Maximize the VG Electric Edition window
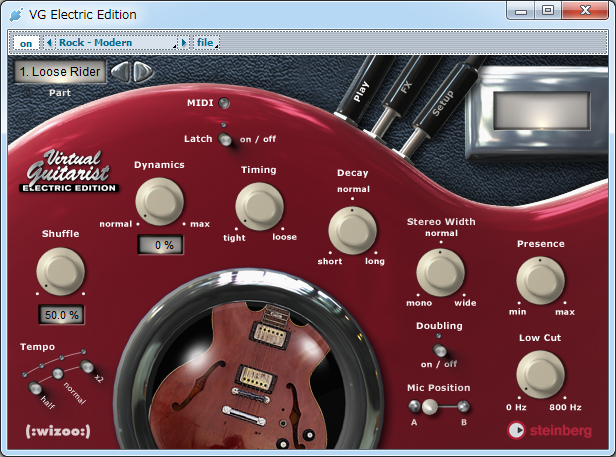 pyautogui.click(x=548, y=10)
